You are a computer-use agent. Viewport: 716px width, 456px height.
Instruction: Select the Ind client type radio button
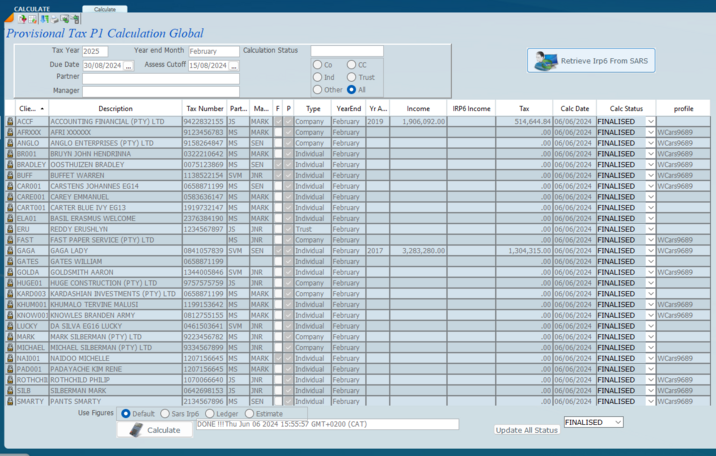point(317,77)
